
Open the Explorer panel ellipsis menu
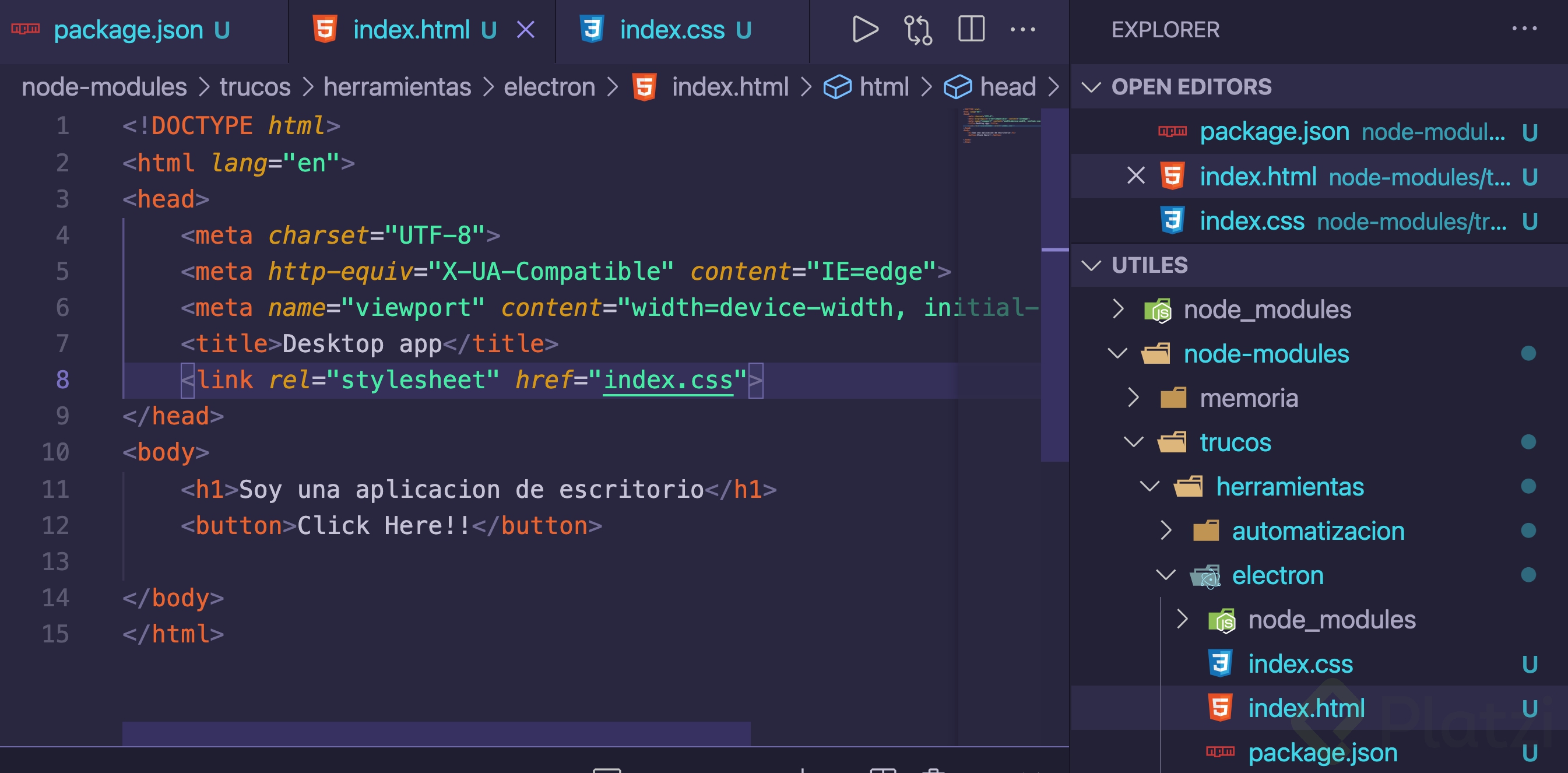point(1524,29)
